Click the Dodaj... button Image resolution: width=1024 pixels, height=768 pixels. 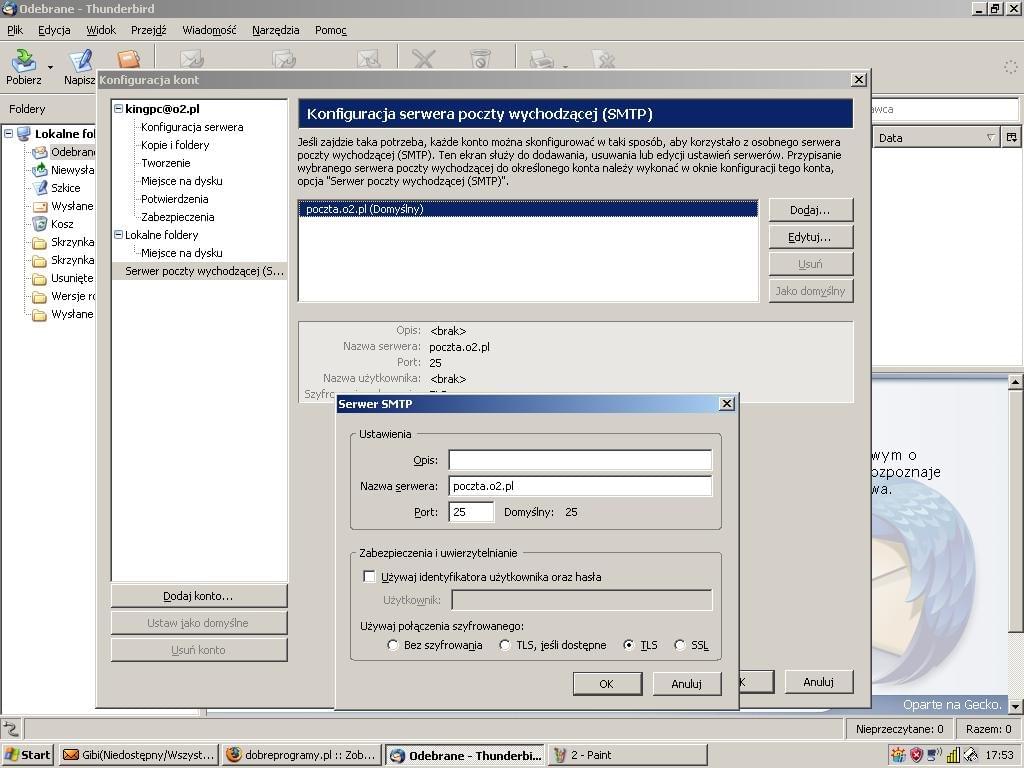pyautogui.click(x=810, y=210)
